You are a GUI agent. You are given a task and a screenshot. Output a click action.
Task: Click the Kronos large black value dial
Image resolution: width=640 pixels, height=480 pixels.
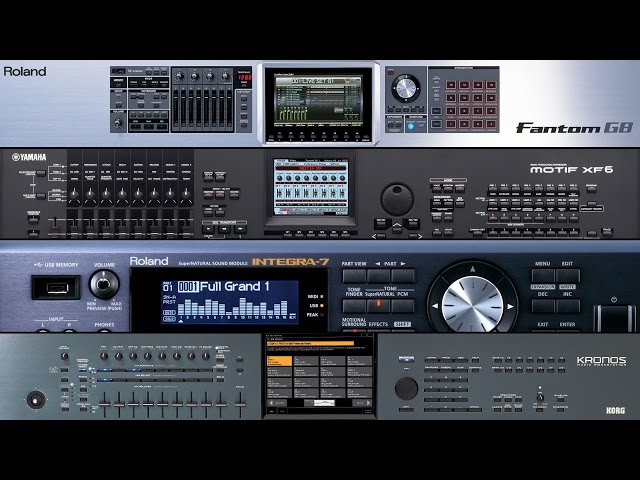click(x=407, y=388)
